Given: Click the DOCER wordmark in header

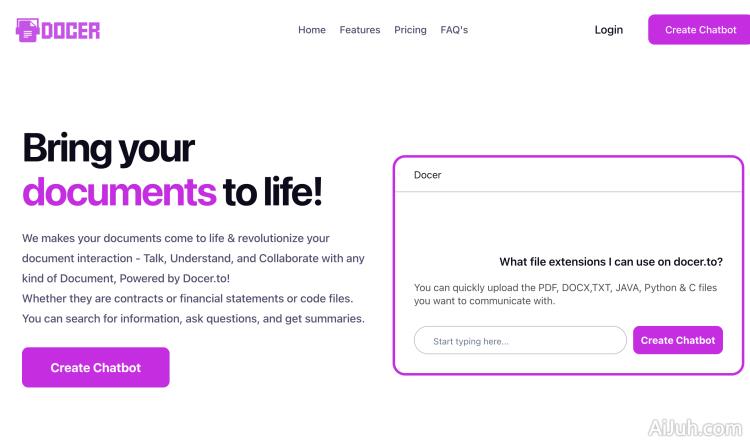Looking at the screenshot, I should pyautogui.click(x=71, y=30).
